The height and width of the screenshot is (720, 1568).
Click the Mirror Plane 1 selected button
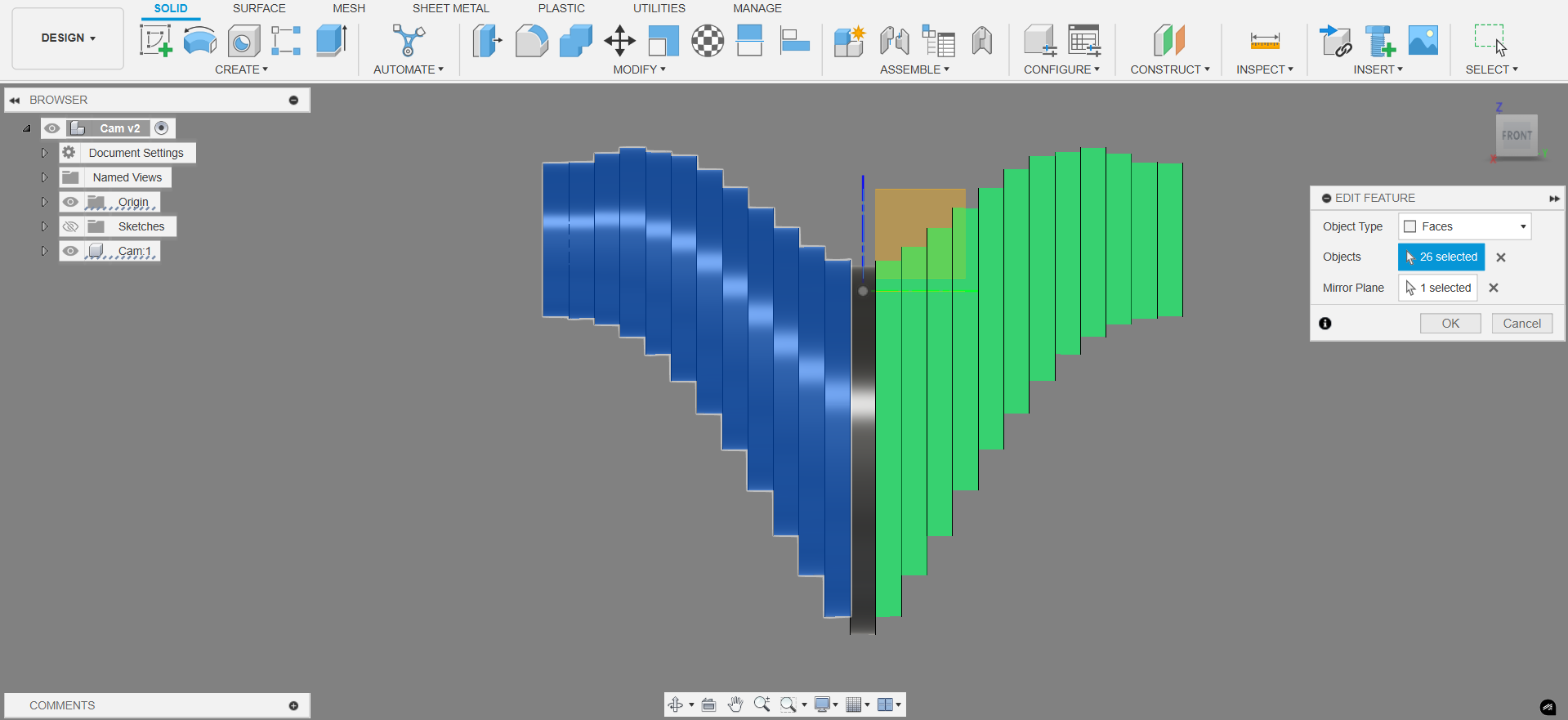tap(1438, 288)
